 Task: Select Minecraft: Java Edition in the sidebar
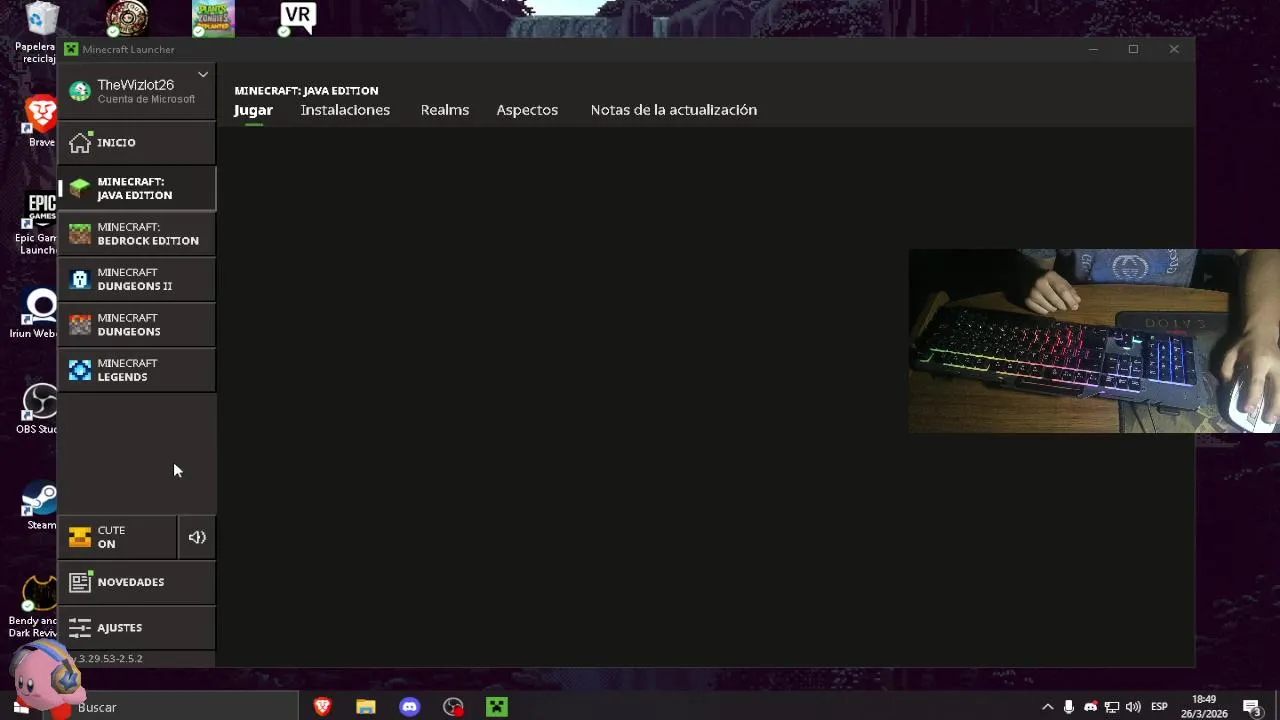click(x=137, y=188)
